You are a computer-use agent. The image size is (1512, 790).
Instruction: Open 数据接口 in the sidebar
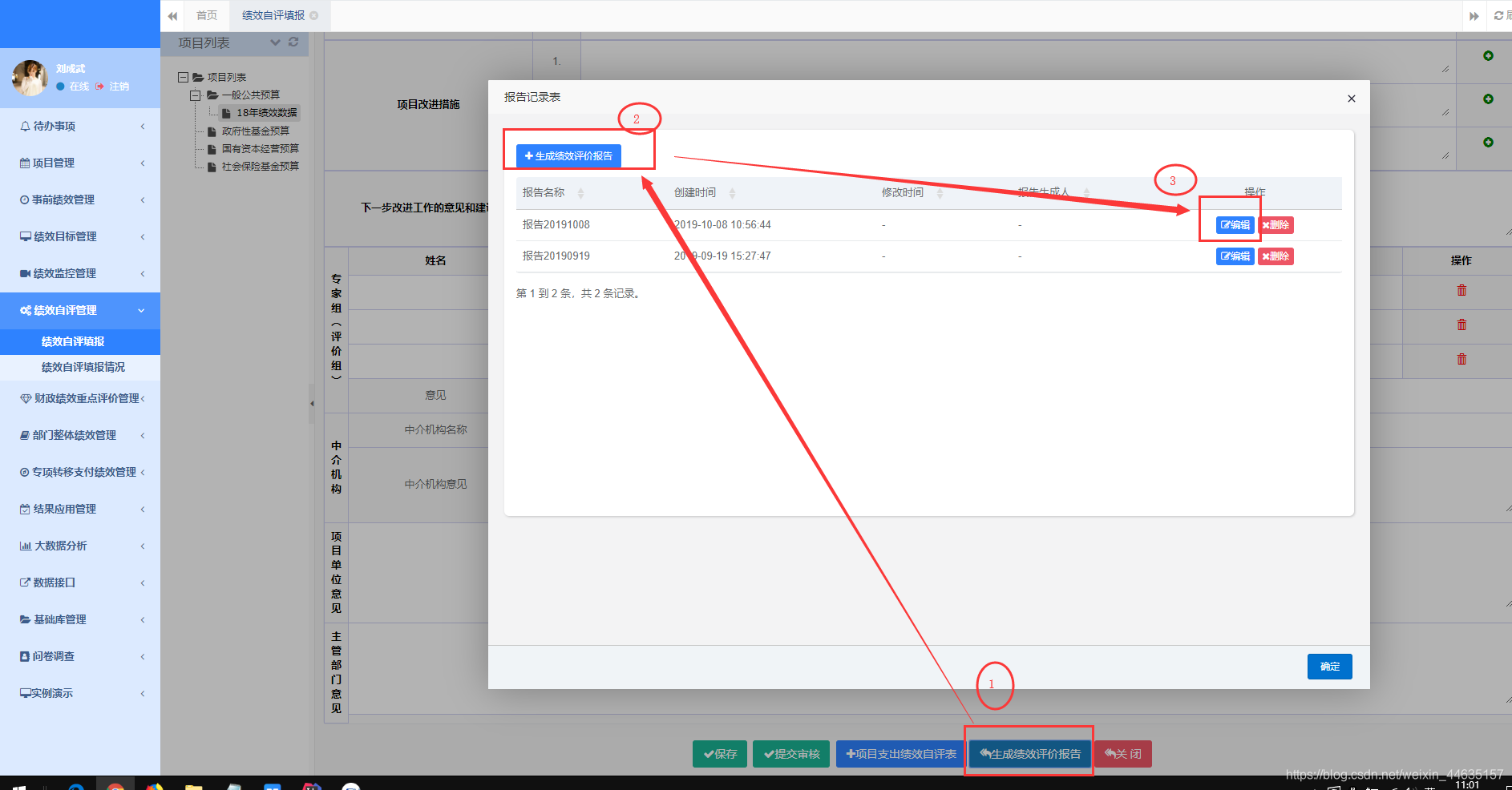(x=80, y=582)
